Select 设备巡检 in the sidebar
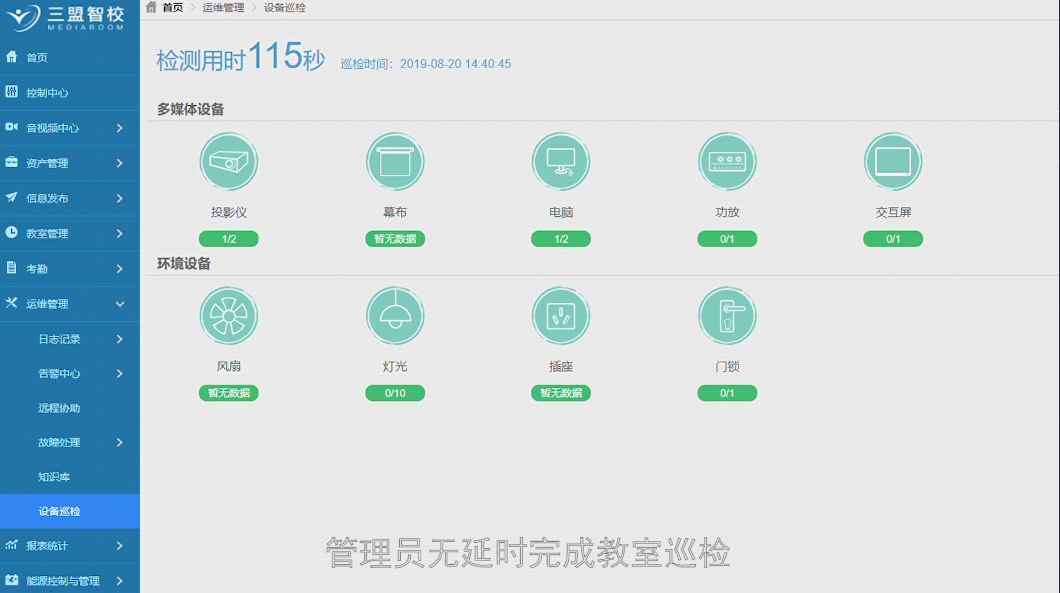 [x=59, y=512]
